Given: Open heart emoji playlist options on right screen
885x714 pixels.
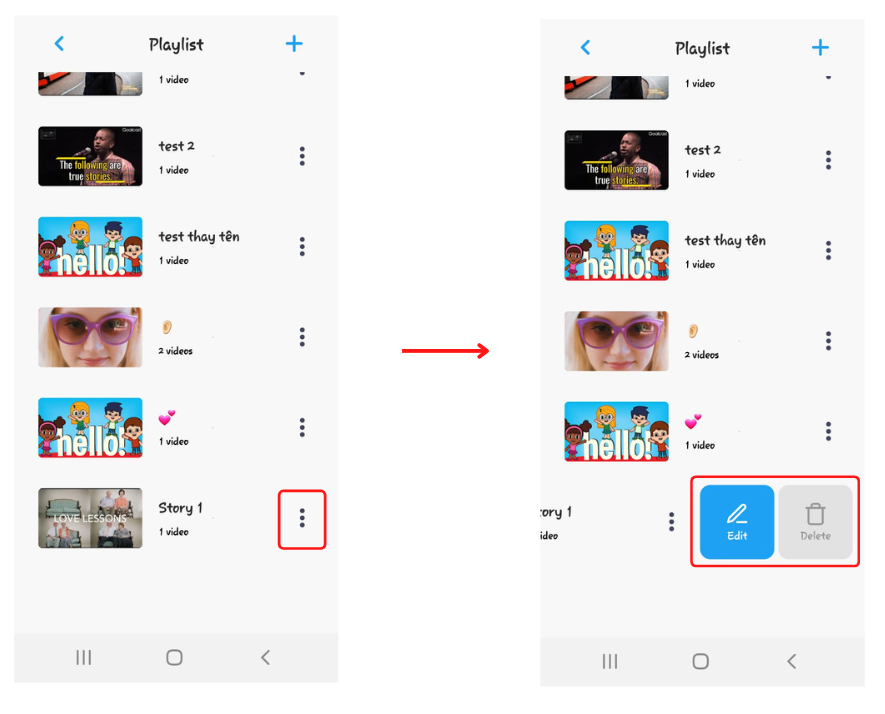Looking at the screenshot, I should coord(828,431).
